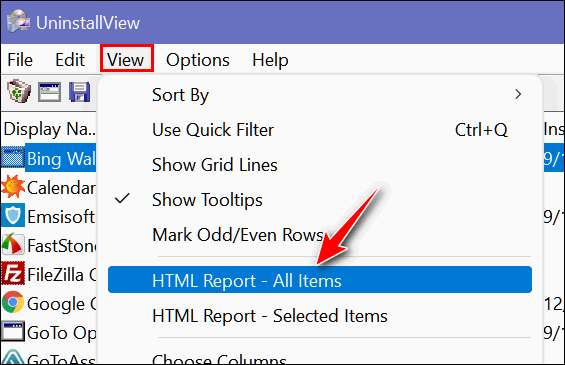Select the FastStone entry text
The height and width of the screenshot is (365, 565).
[61, 246]
